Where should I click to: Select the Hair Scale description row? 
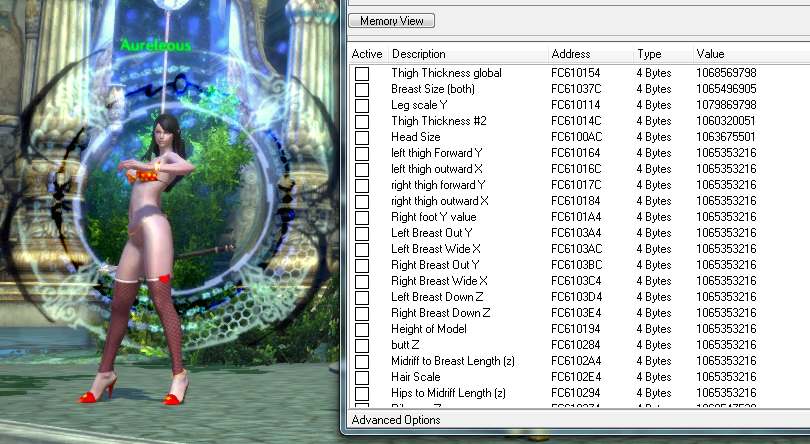(416, 377)
